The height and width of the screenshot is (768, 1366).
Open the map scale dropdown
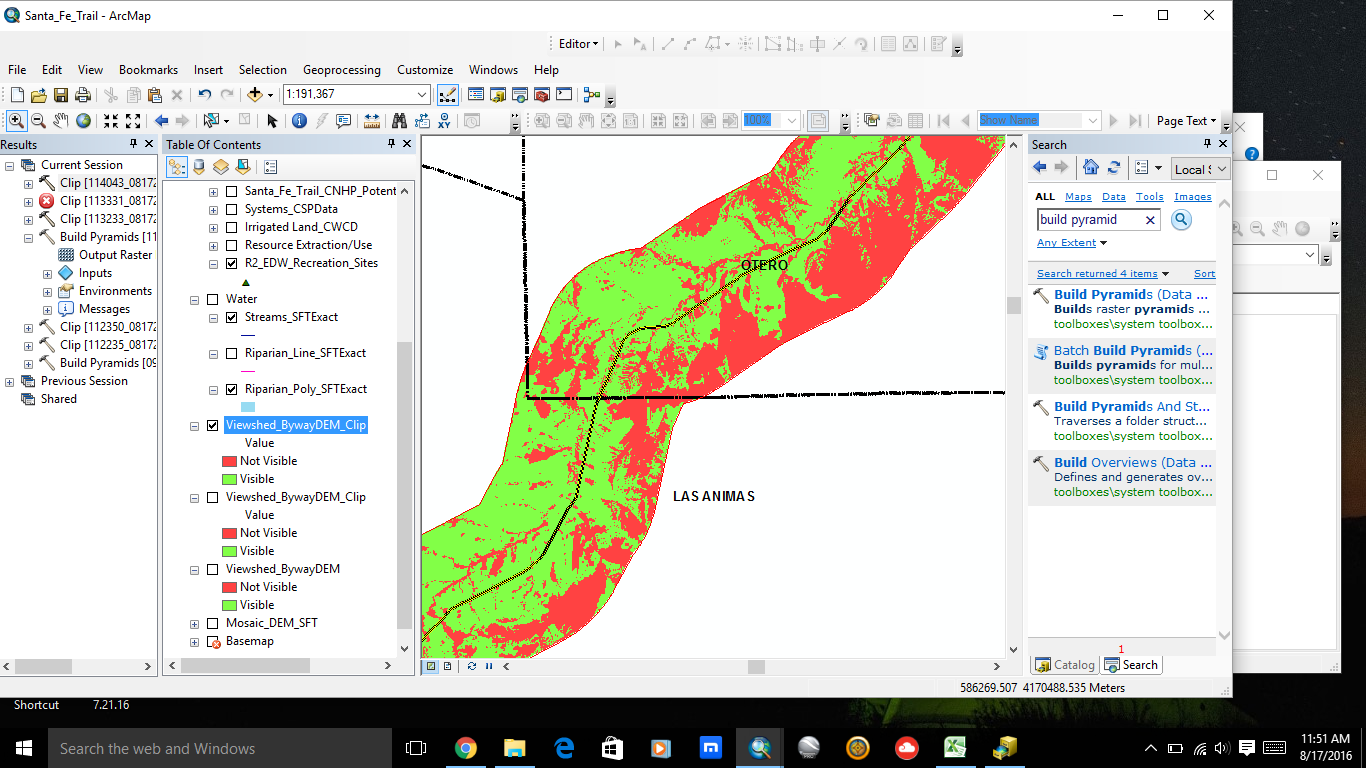click(422, 95)
